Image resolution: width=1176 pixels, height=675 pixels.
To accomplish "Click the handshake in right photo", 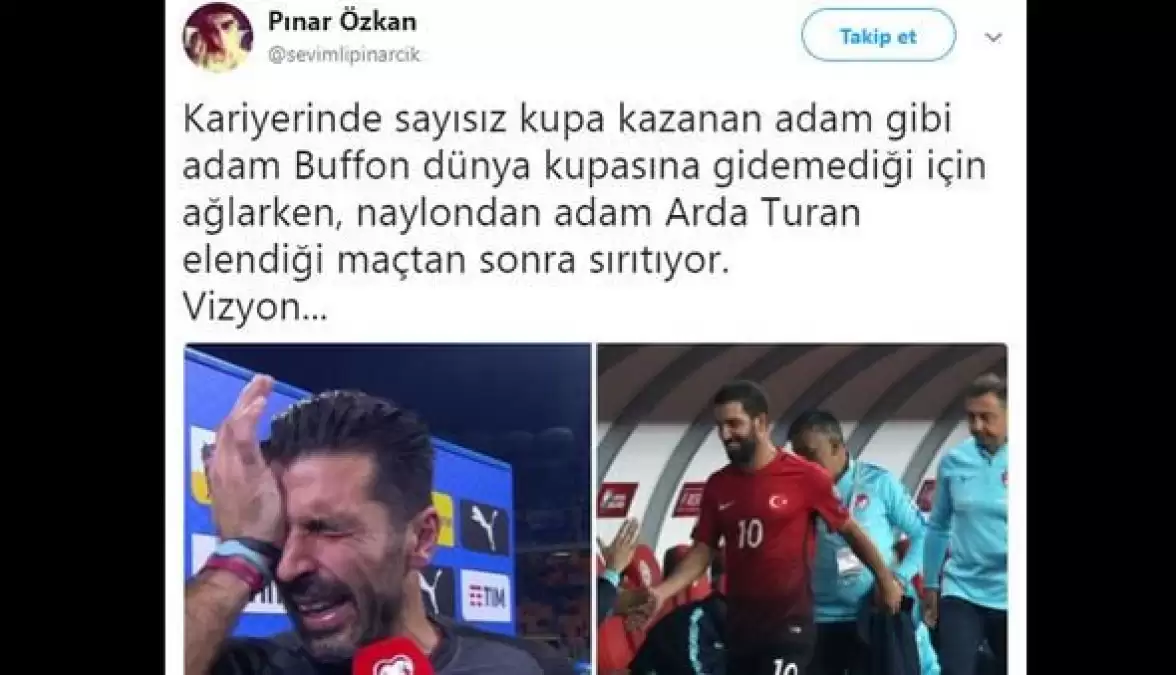I will (628, 601).
